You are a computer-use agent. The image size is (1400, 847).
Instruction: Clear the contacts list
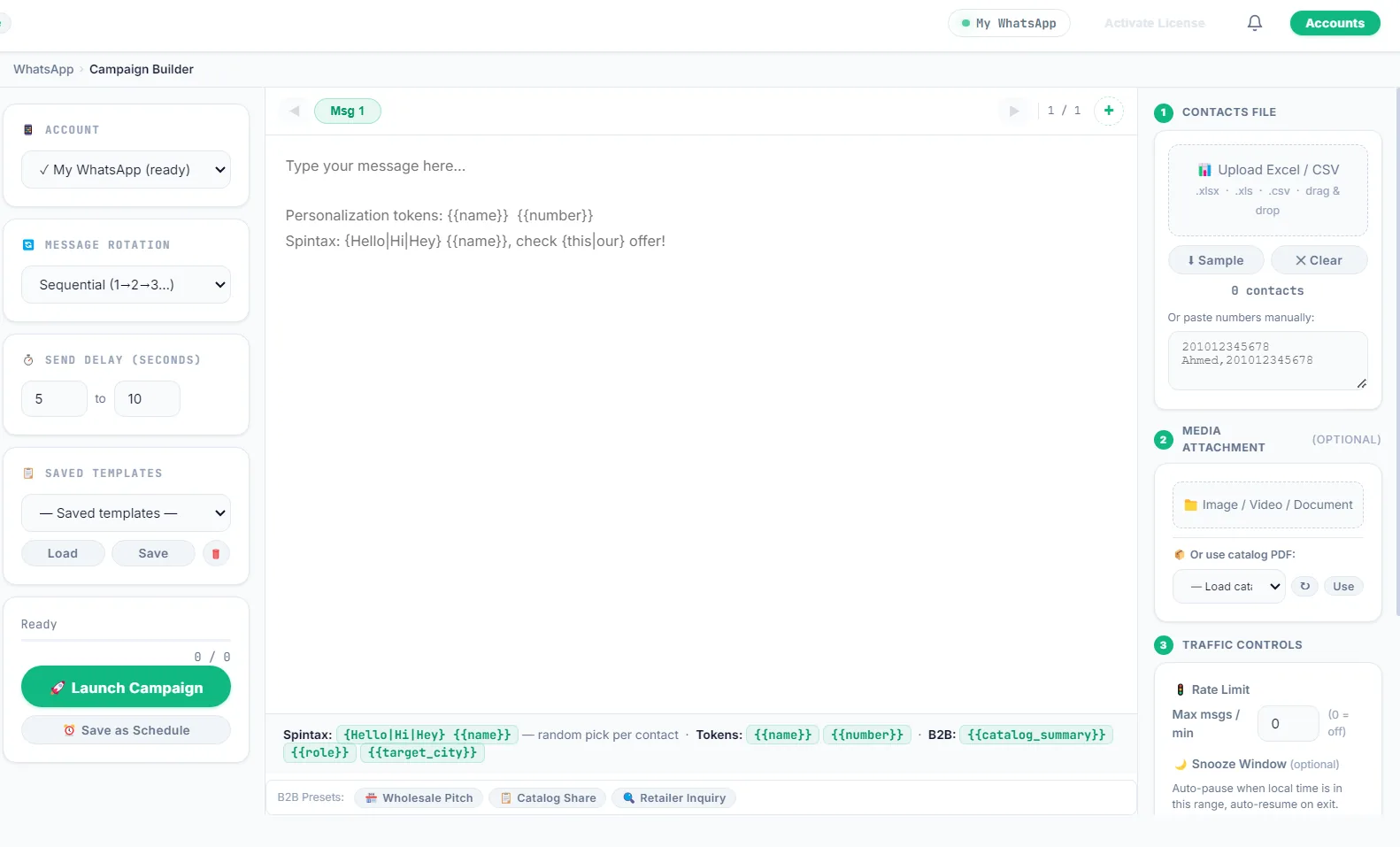click(1319, 260)
